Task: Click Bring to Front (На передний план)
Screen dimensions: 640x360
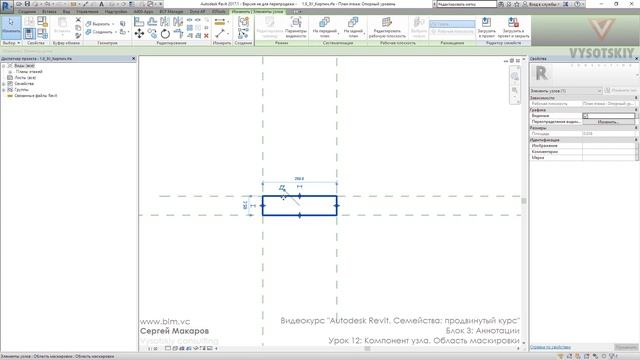Action: point(324,27)
